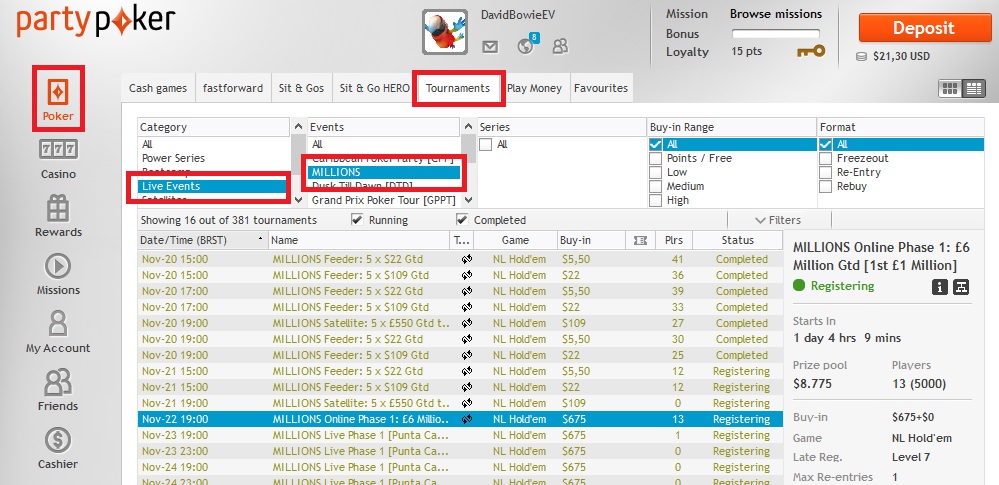Toggle the Series All checkbox
999x485 pixels.
pyautogui.click(x=485, y=145)
